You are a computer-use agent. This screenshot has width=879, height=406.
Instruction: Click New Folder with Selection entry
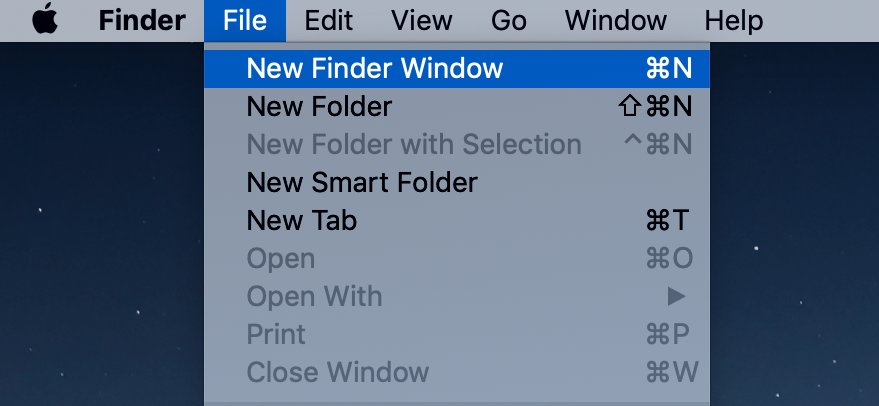click(457, 145)
